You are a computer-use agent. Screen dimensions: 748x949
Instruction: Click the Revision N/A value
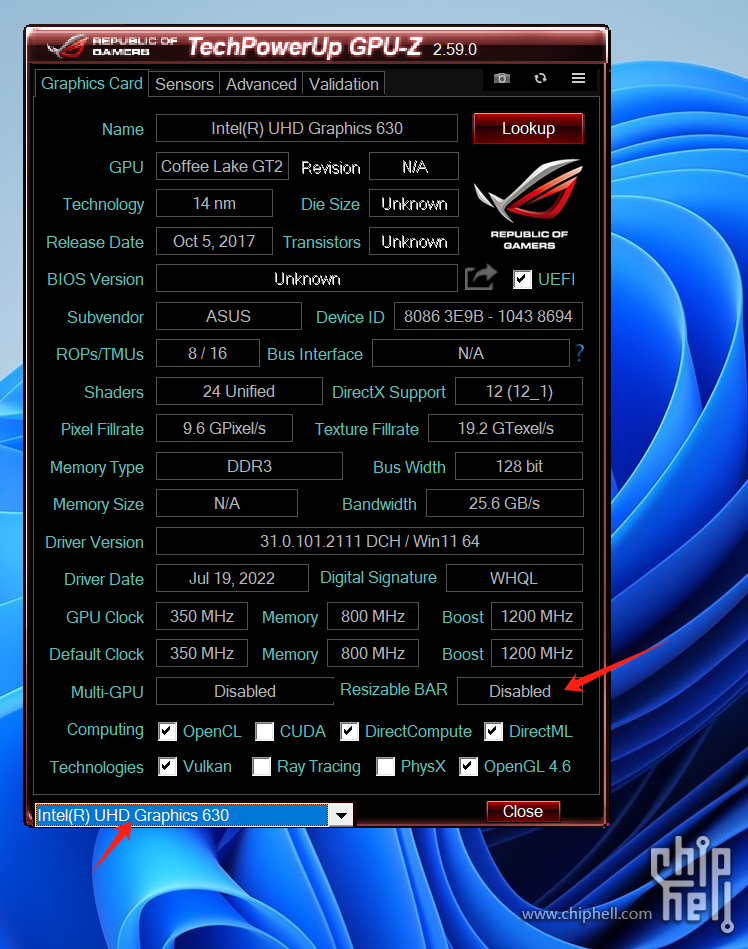pos(414,166)
